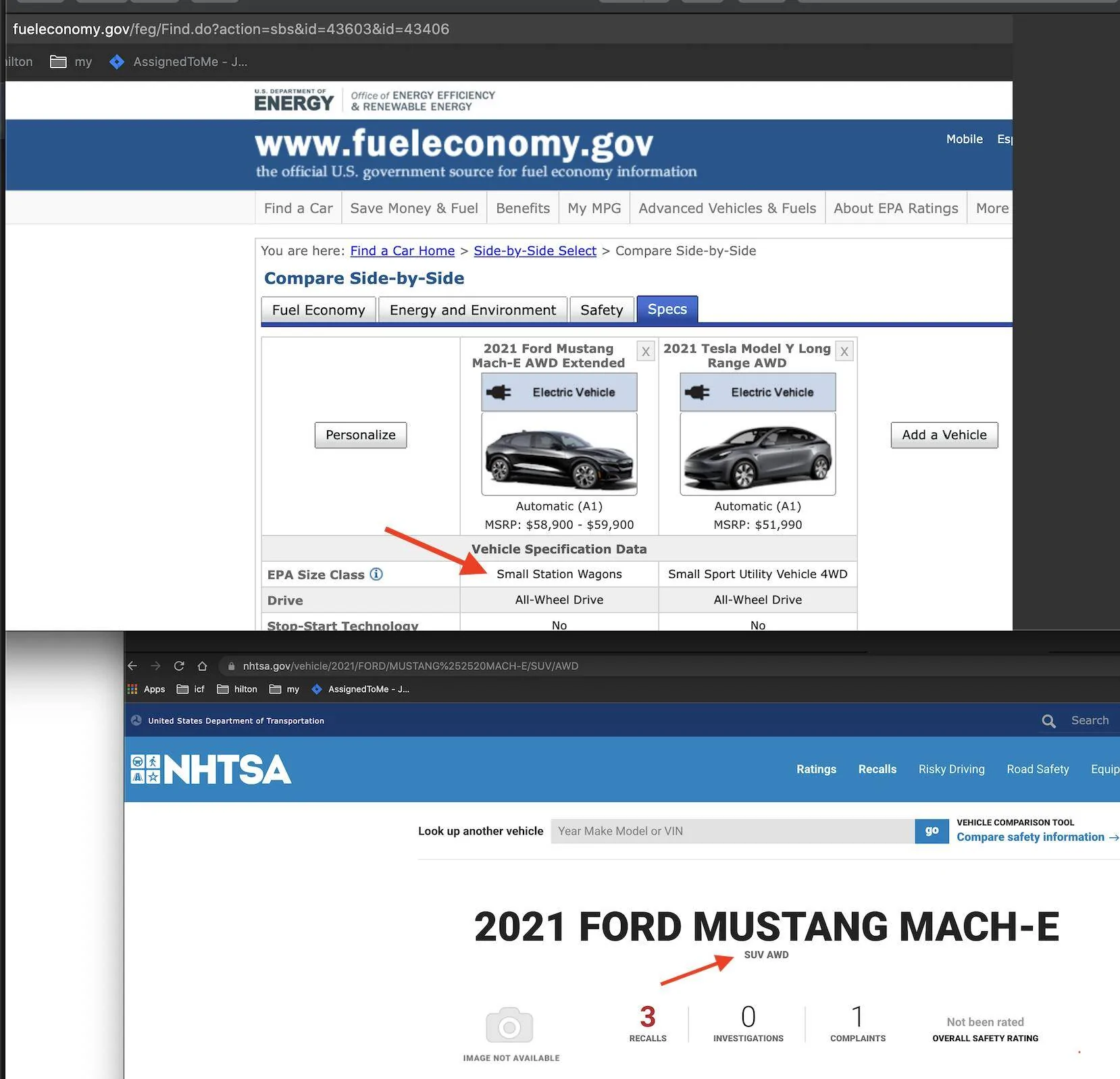Select the Specs tab

pos(667,309)
